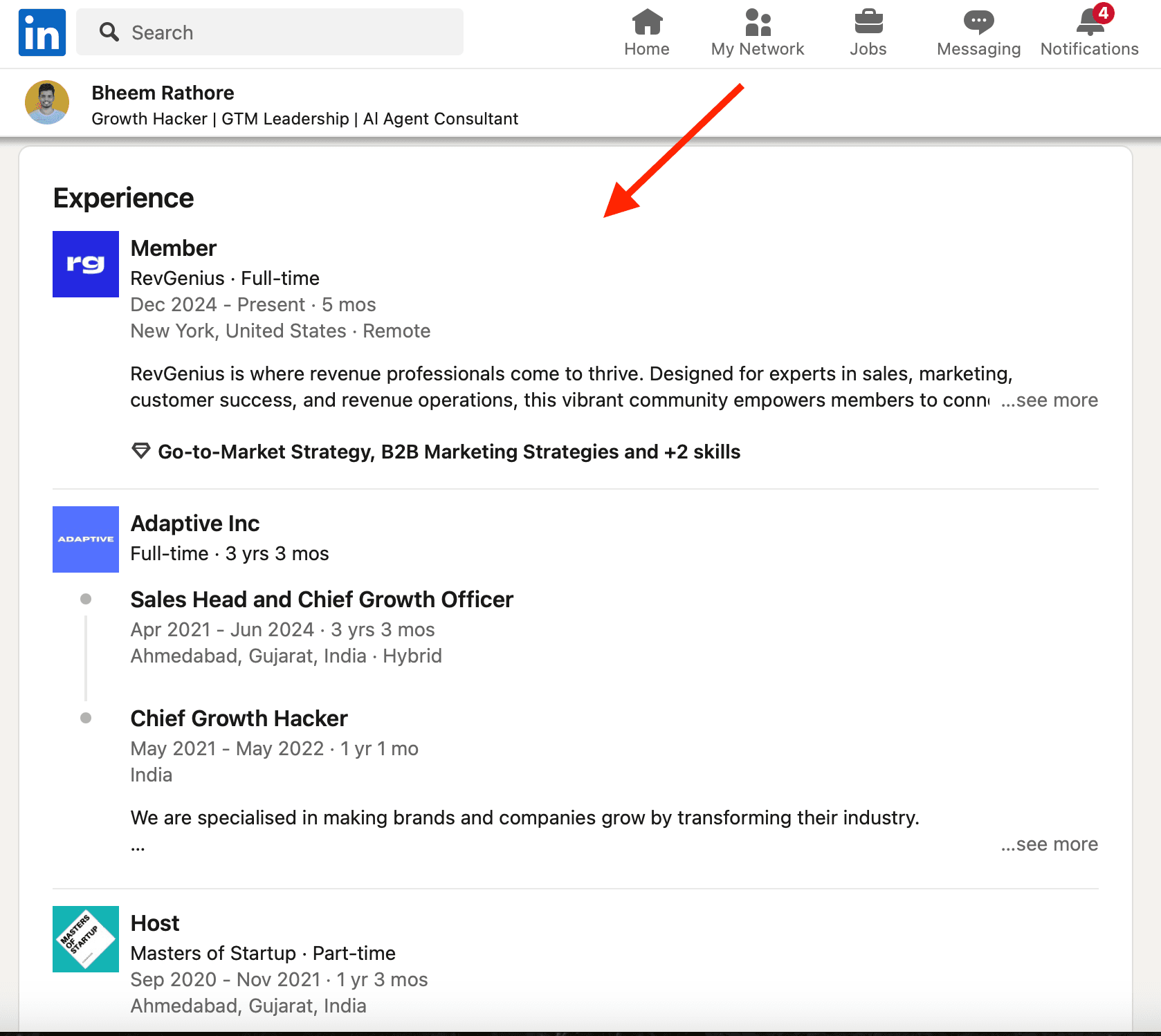Open the Host position title
The height and width of the screenshot is (1036, 1161).
click(155, 923)
